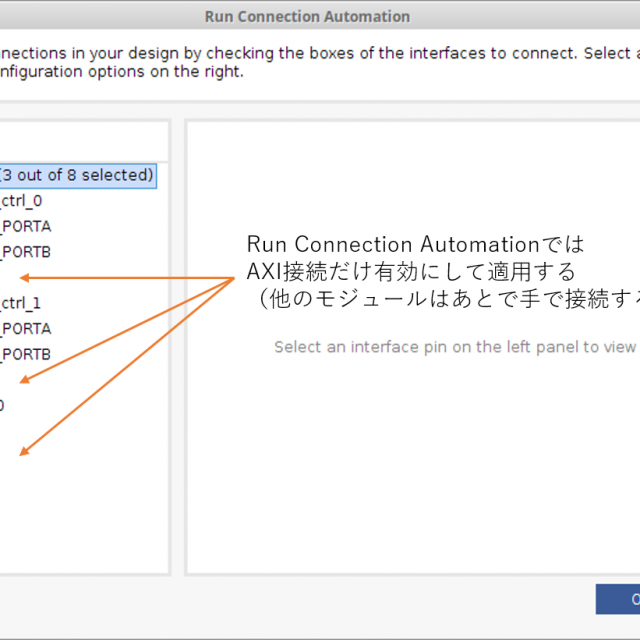Select the tree entry ending in 0 below second PORTB

coord(3,405)
